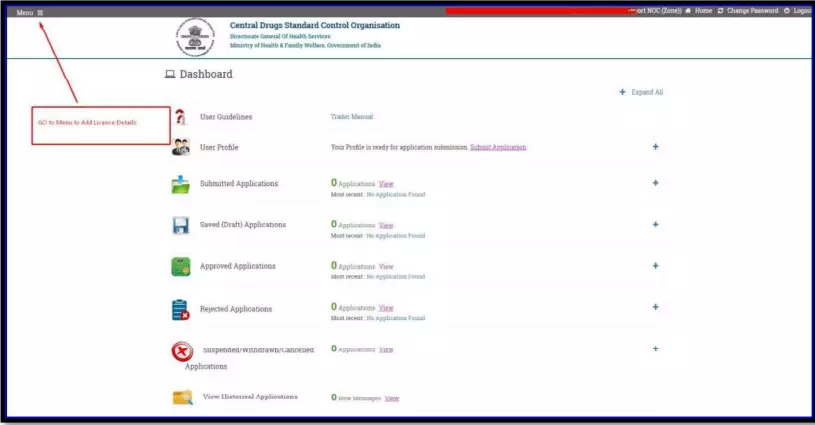Click the View Historical Applications folder icon
815x425 pixels.
181,397
